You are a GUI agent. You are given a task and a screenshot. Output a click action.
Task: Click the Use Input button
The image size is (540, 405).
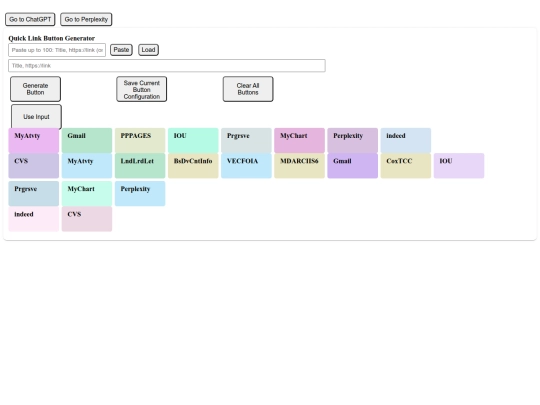pyautogui.click(x=37, y=117)
